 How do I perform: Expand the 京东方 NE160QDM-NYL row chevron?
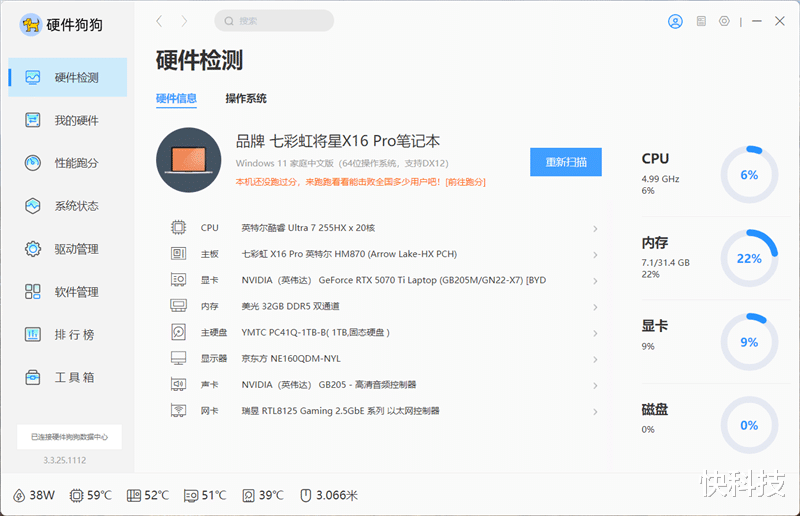pyautogui.click(x=595, y=359)
